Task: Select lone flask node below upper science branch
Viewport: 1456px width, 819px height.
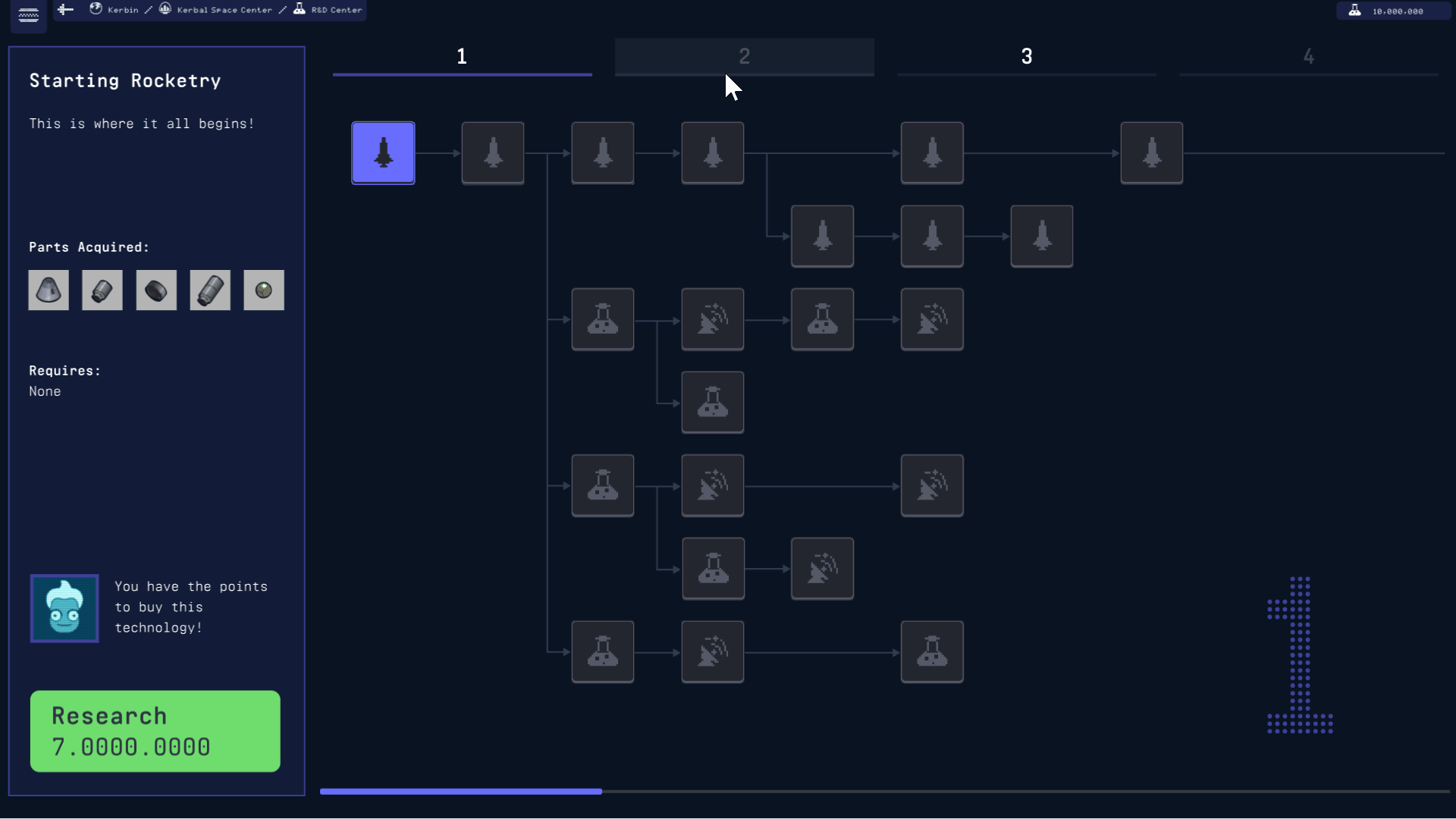Action: pos(713,402)
